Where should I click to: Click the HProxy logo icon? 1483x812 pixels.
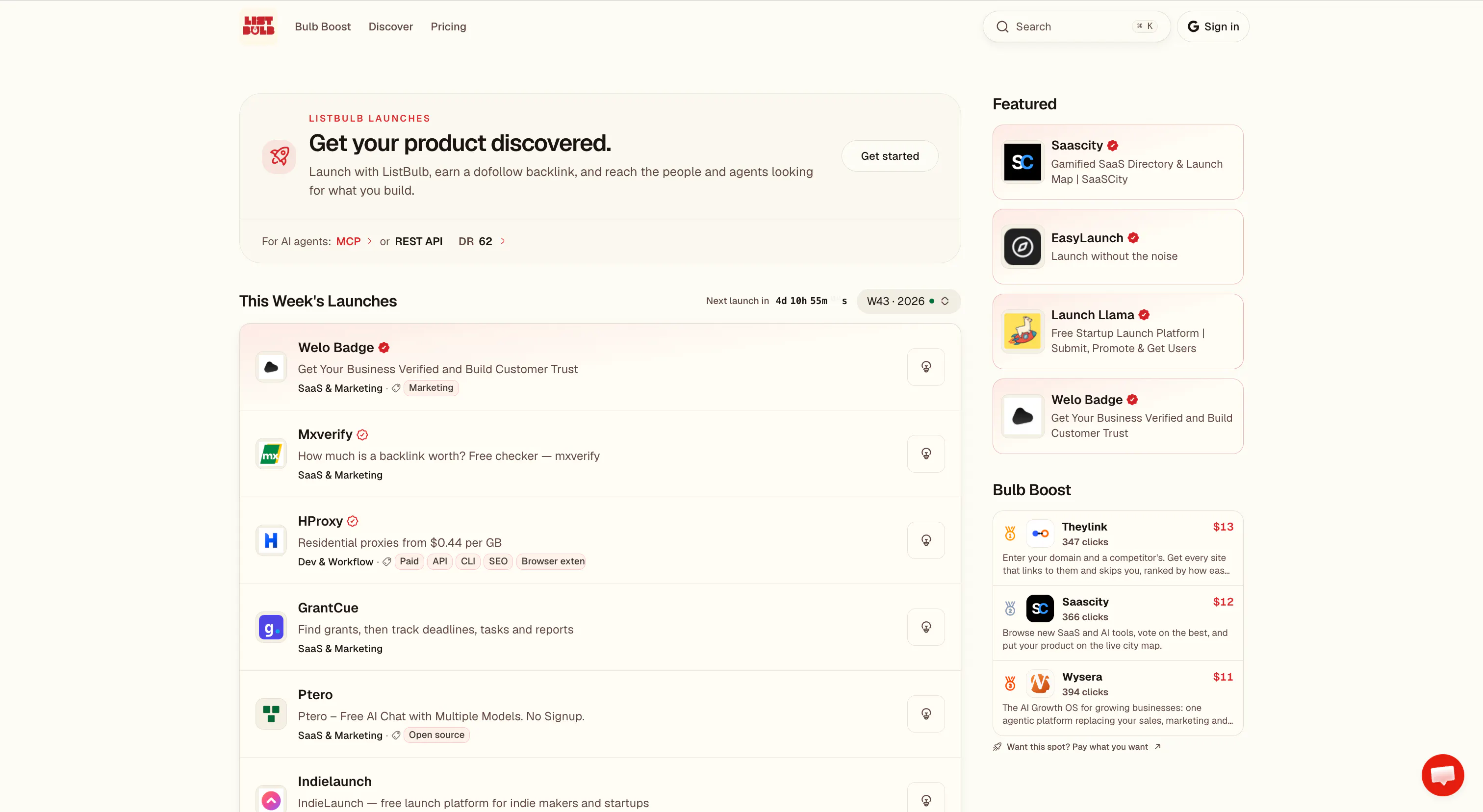[271, 540]
